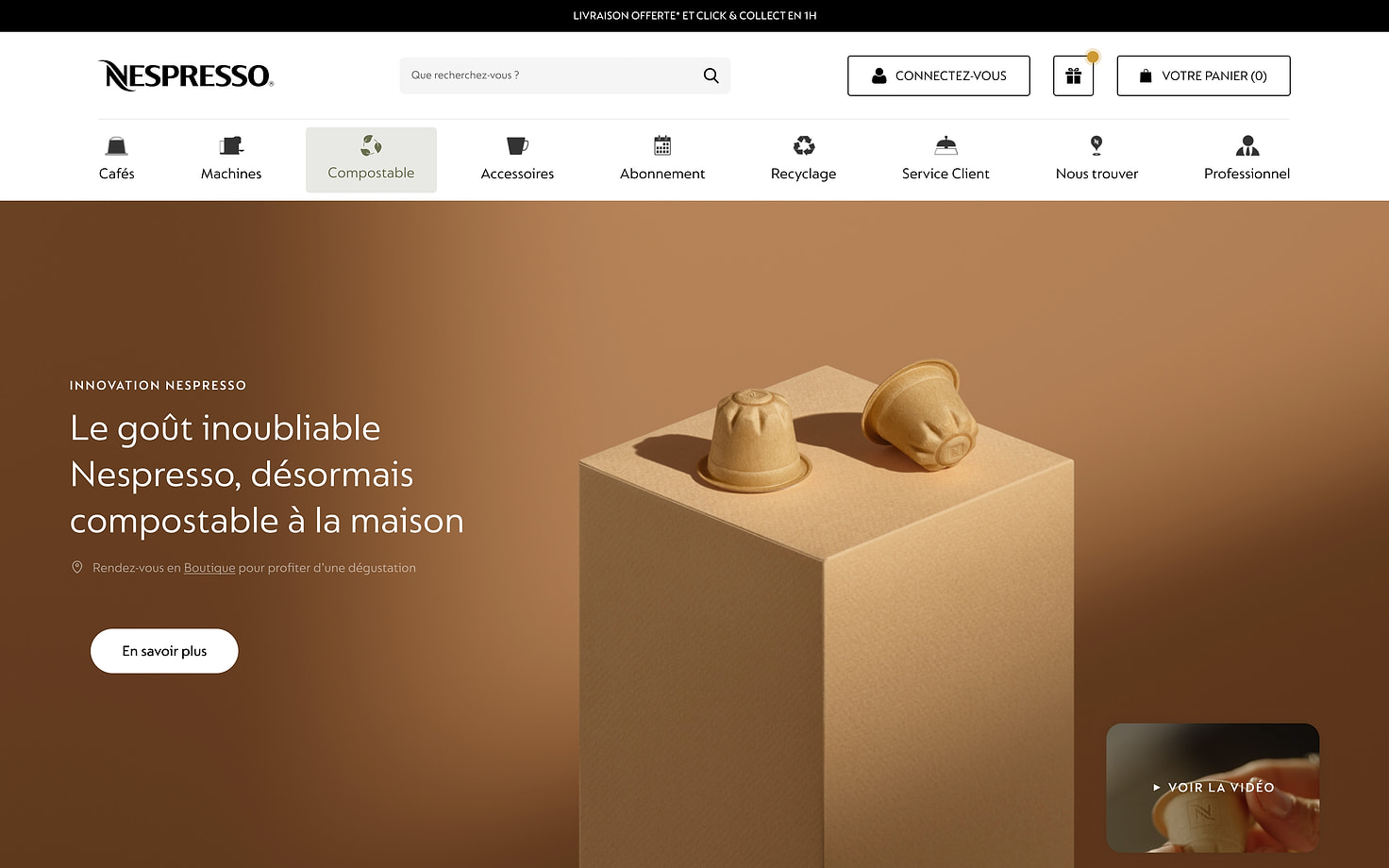Open the Accessoires menu label

[x=517, y=174]
